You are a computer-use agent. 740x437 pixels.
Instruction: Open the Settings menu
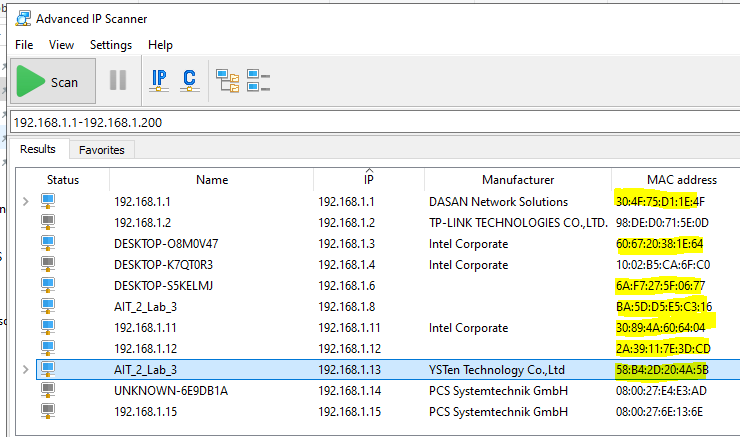(111, 45)
